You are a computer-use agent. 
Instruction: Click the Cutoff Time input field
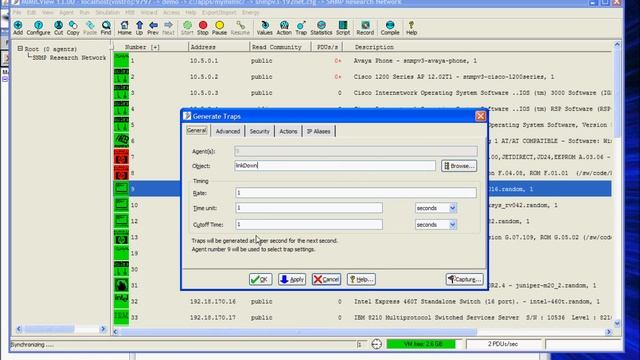click(x=309, y=224)
